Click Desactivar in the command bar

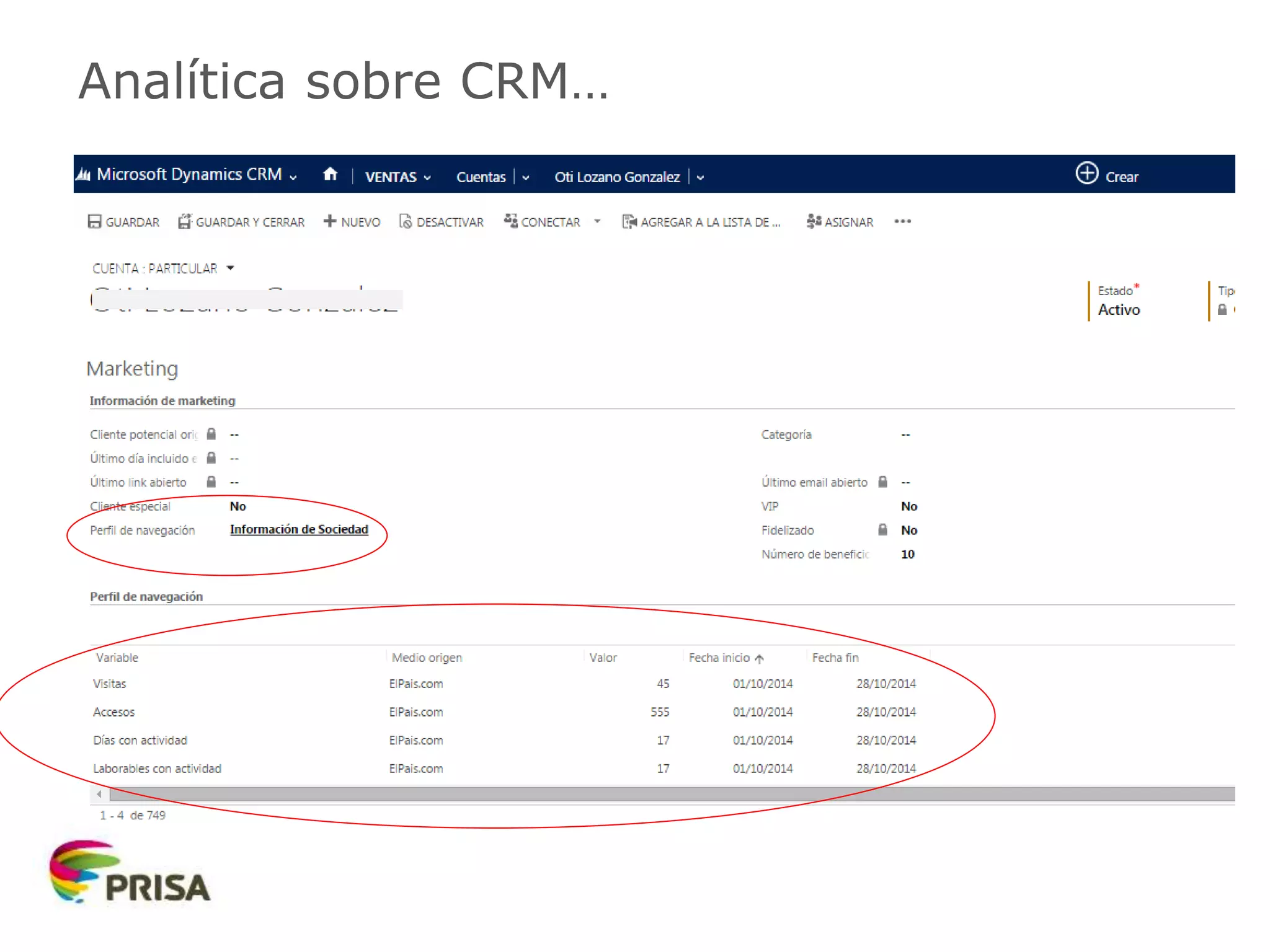coord(450,222)
